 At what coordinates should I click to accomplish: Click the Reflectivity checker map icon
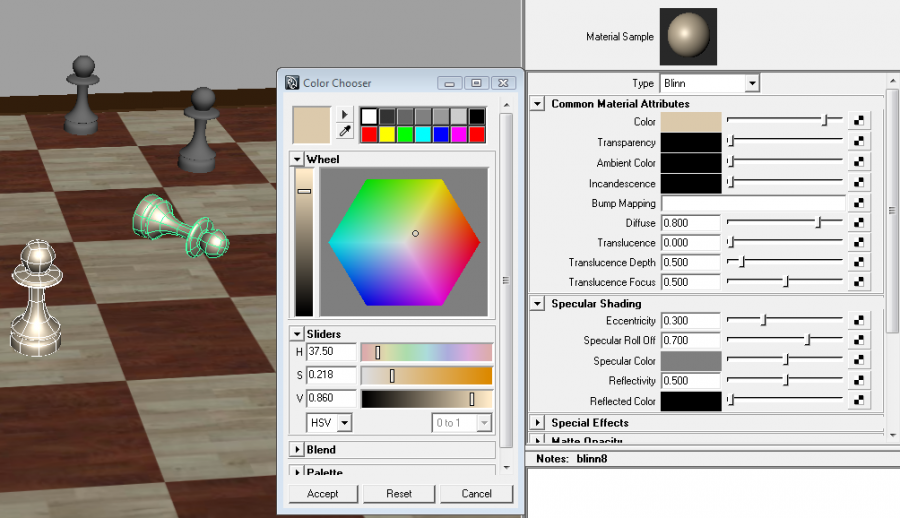(x=859, y=381)
